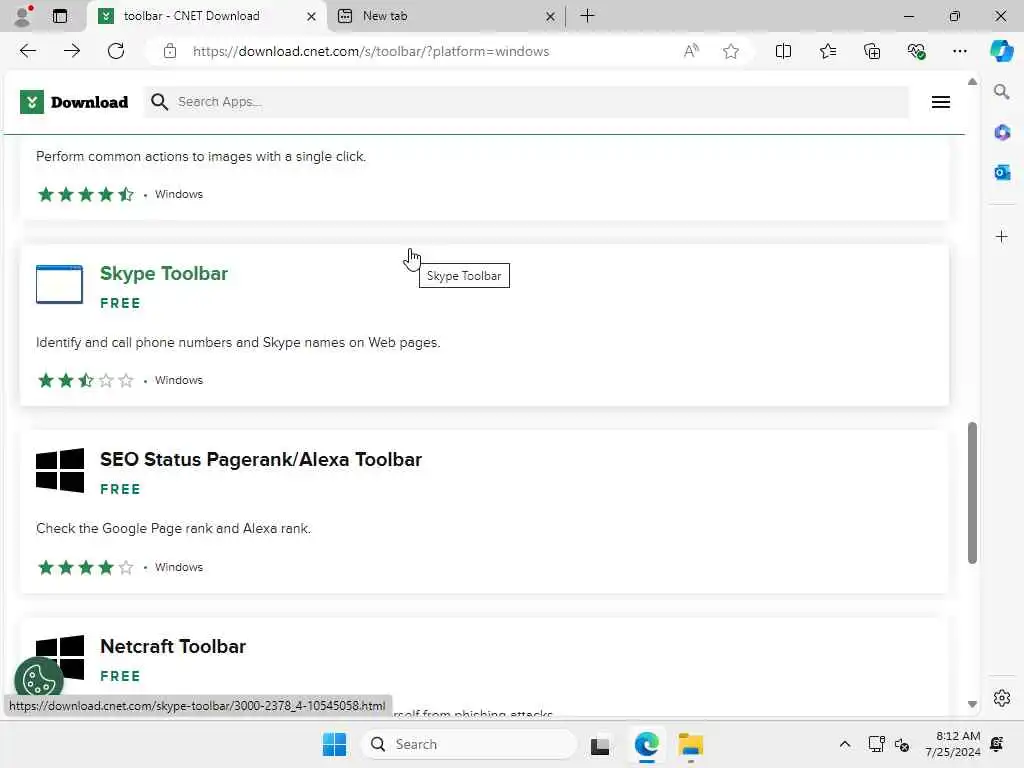Open SEO Status Pagerank/Alexa Toolbar link
The height and width of the screenshot is (768, 1024).
pyautogui.click(x=261, y=460)
